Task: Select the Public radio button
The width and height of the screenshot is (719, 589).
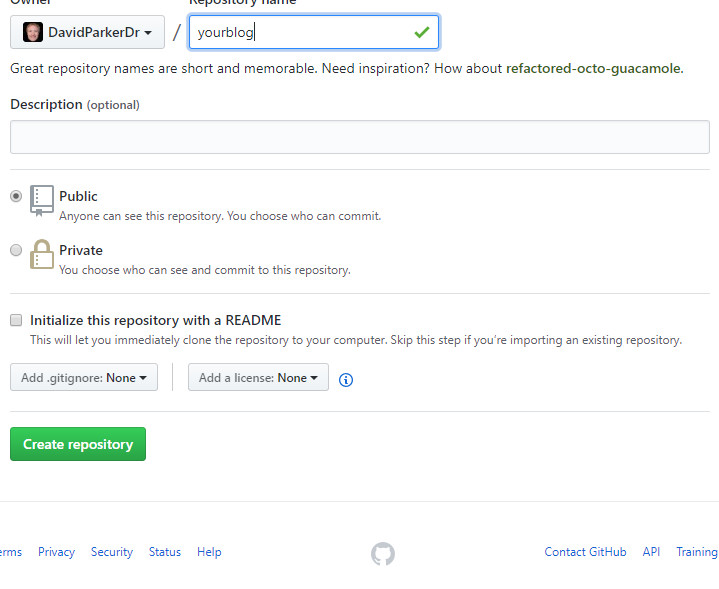Action: pos(16,196)
